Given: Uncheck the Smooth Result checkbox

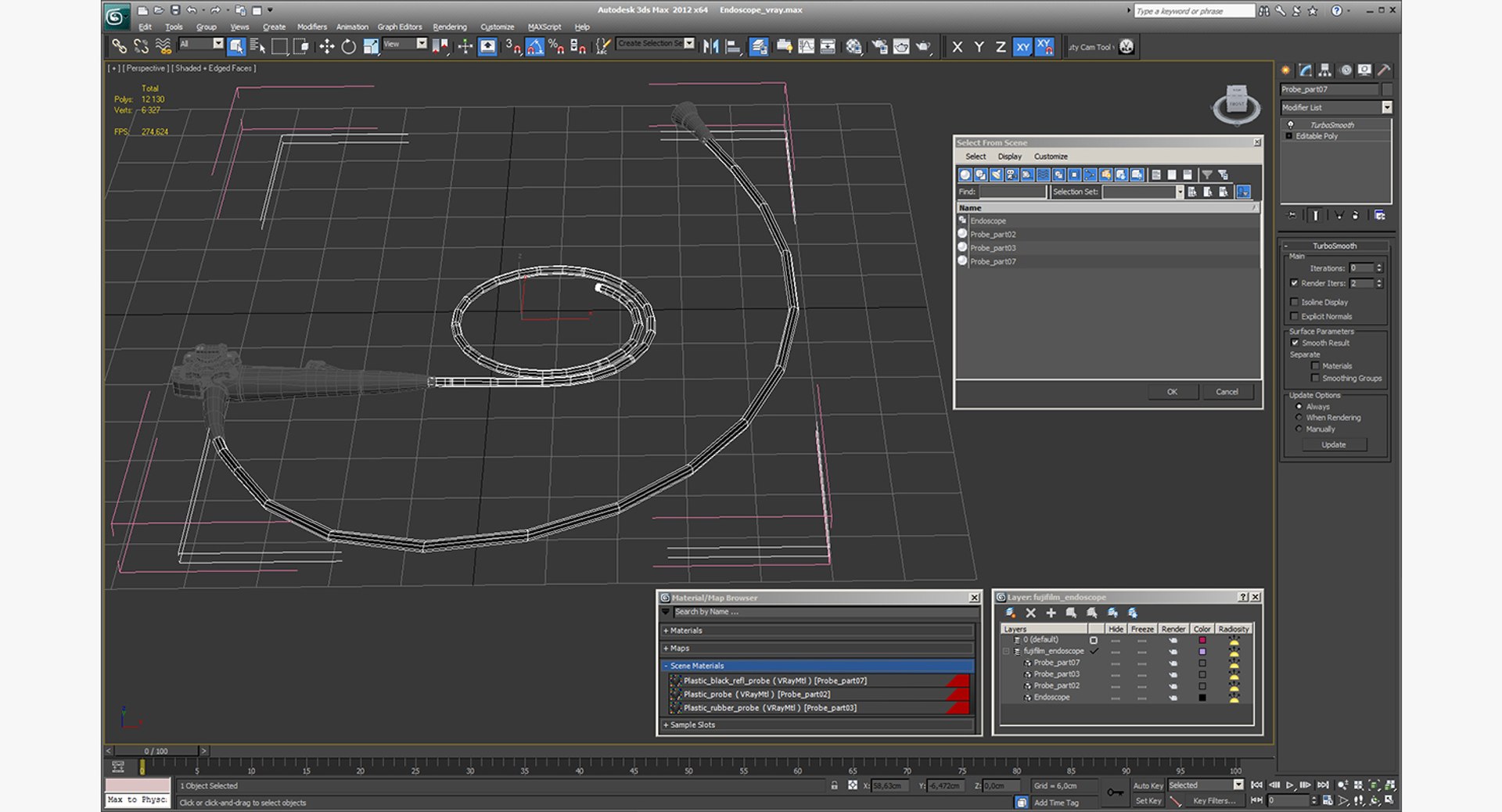Looking at the screenshot, I should 1294,343.
